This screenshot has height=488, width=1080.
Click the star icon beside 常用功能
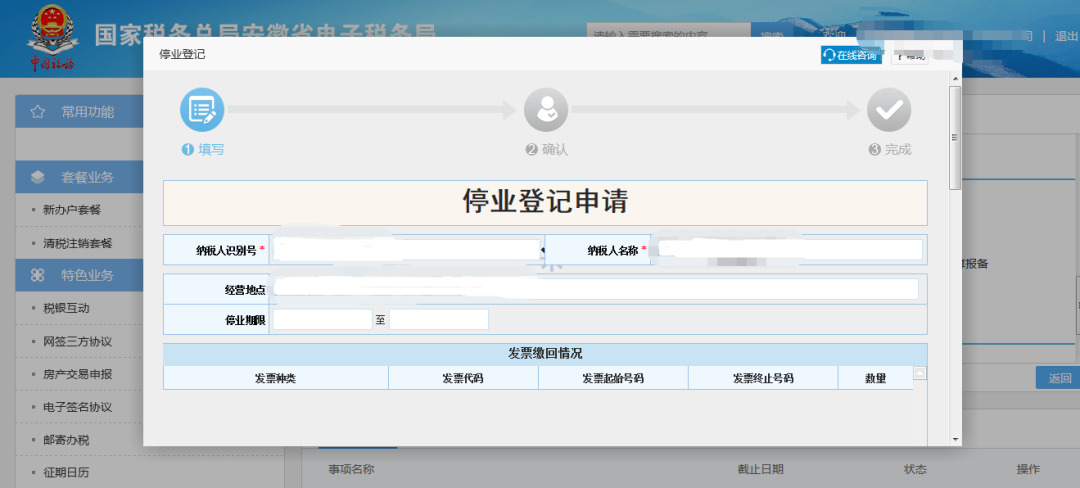click(x=38, y=112)
